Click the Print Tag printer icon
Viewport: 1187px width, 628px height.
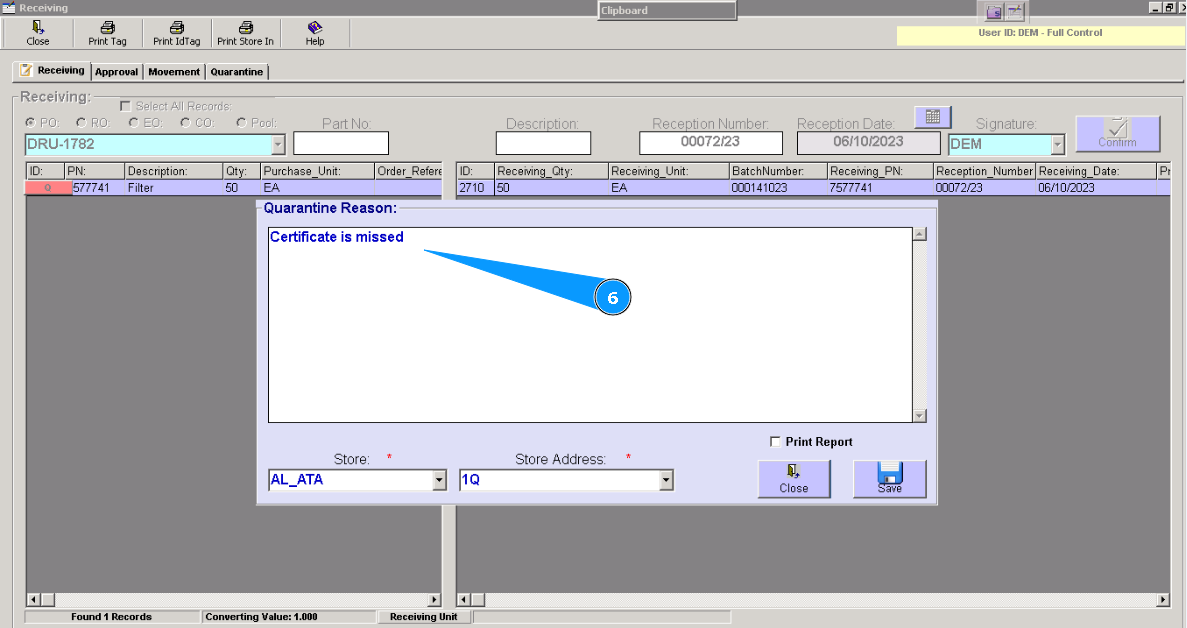click(x=107, y=33)
